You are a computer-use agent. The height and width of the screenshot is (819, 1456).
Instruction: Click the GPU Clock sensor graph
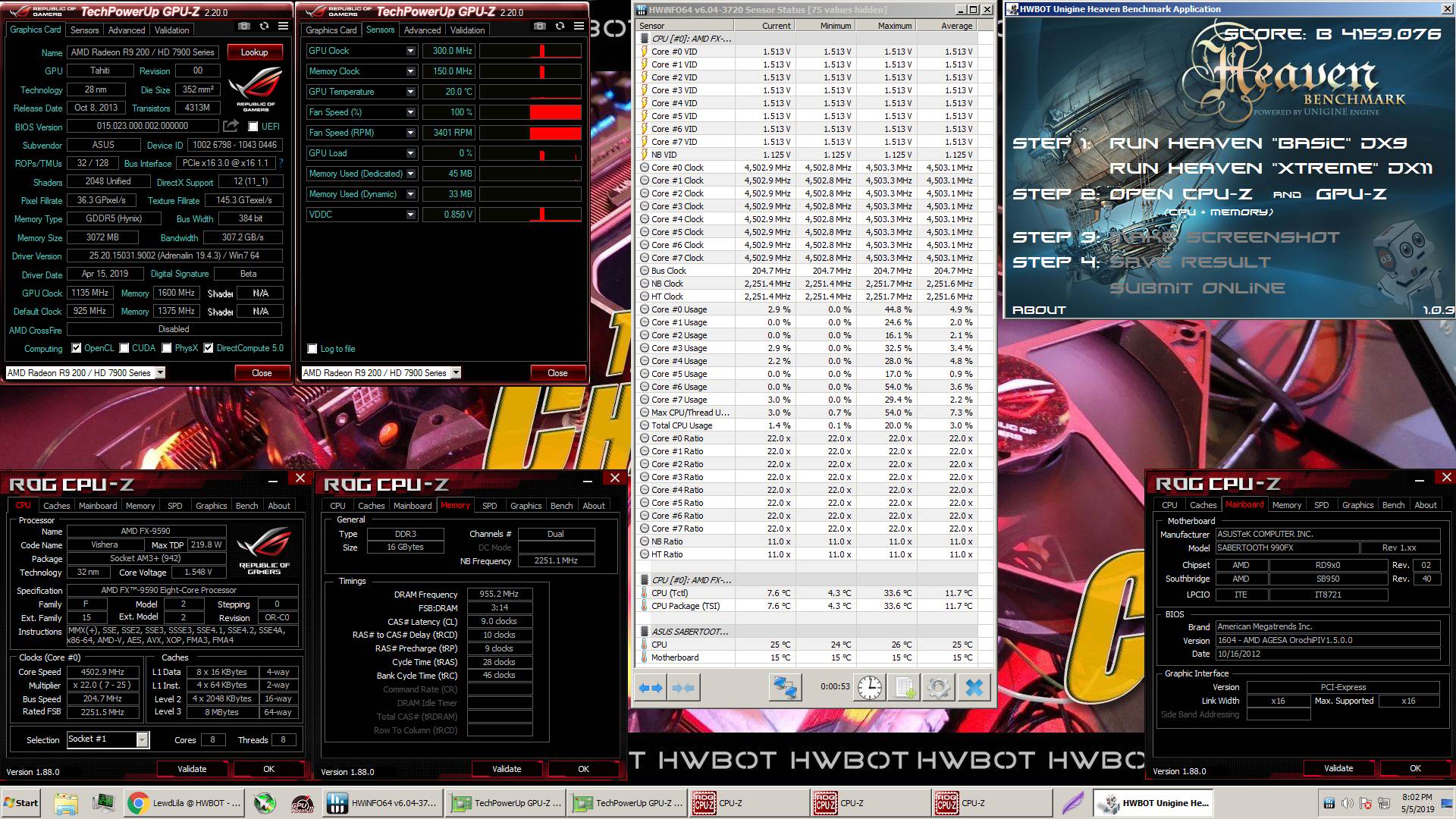[x=530, y=51]
